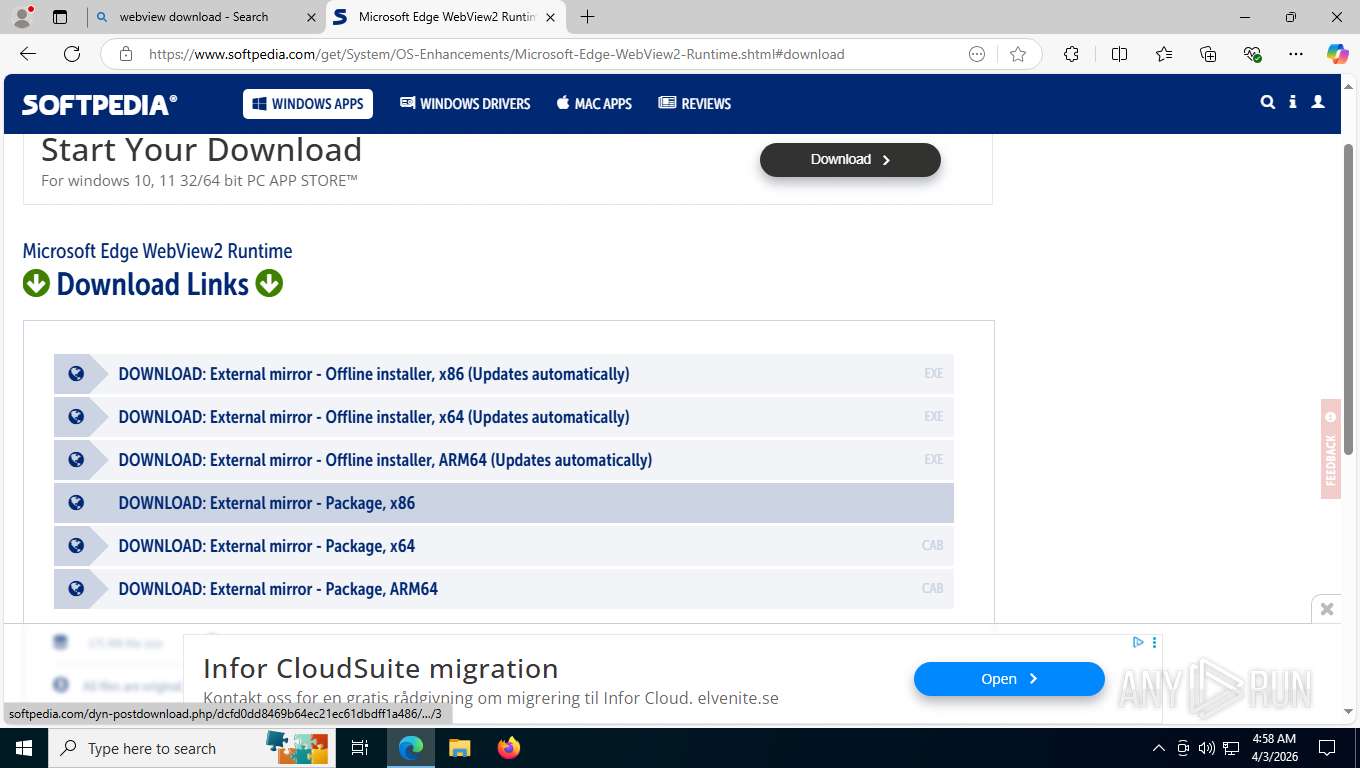Open Browser essentials heart icon
1360x768 pixels.
tap(1252, 54)
